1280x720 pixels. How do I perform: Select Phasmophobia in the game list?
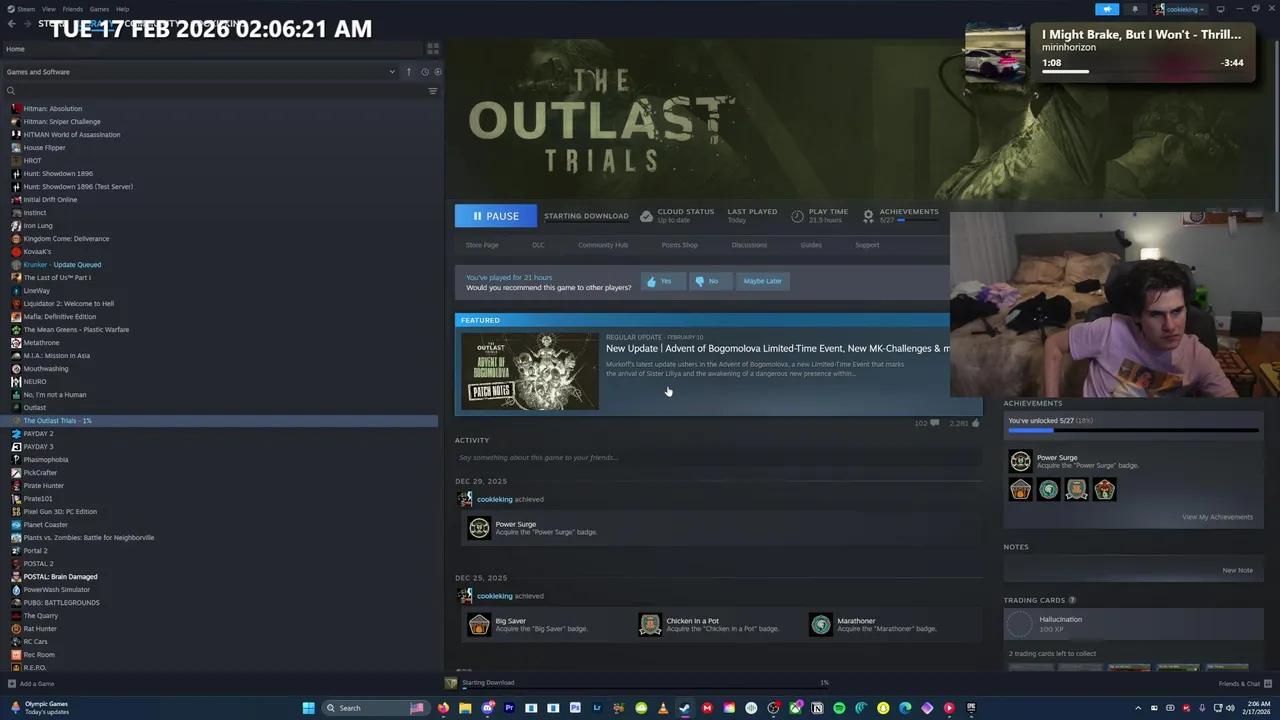coord(46,460)
